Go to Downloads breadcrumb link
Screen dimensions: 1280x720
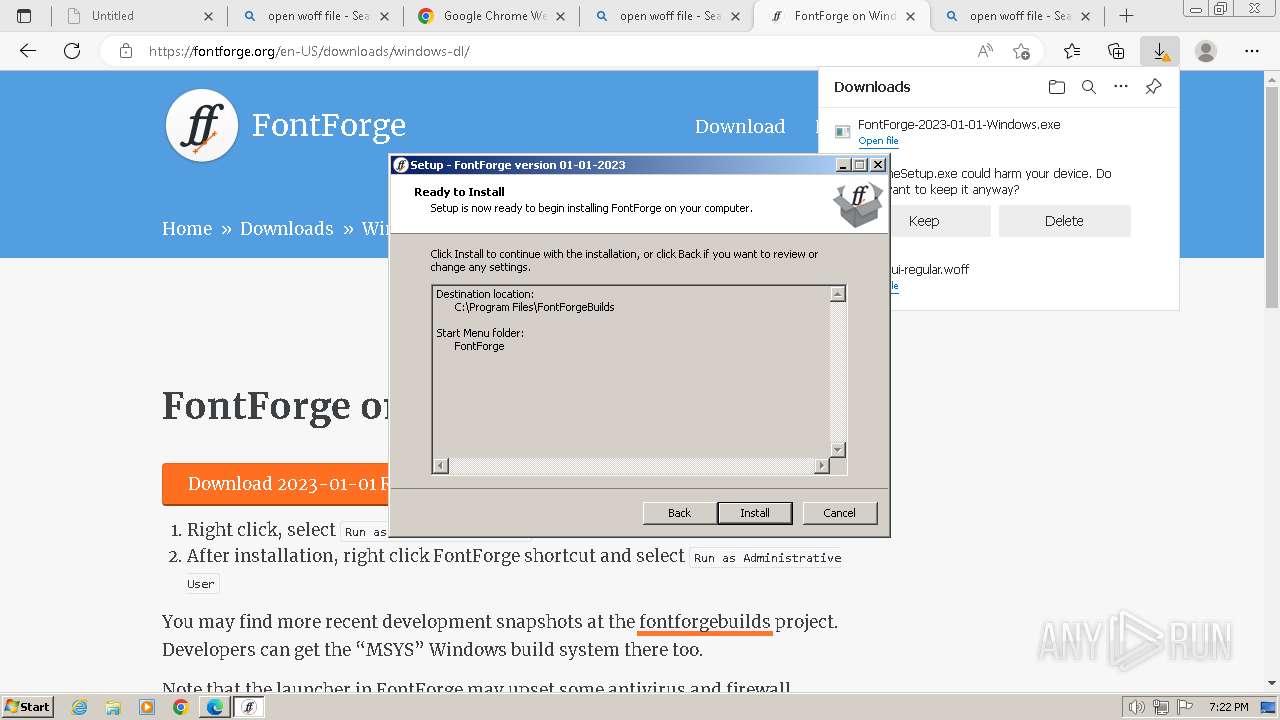click(x=287, y=229)
